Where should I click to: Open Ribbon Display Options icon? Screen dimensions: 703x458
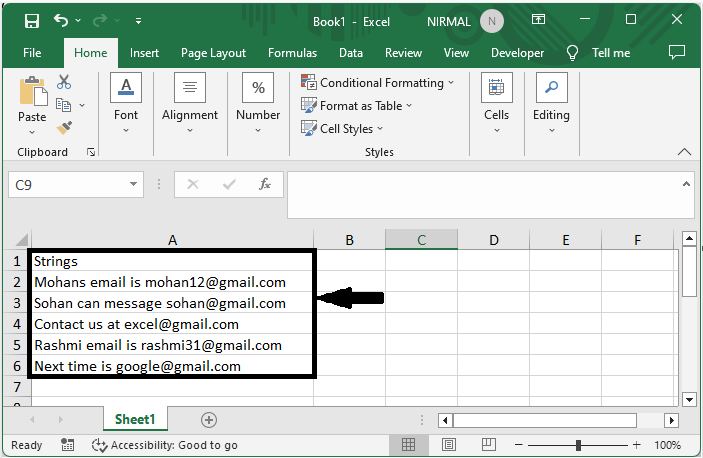coord(538,19)
